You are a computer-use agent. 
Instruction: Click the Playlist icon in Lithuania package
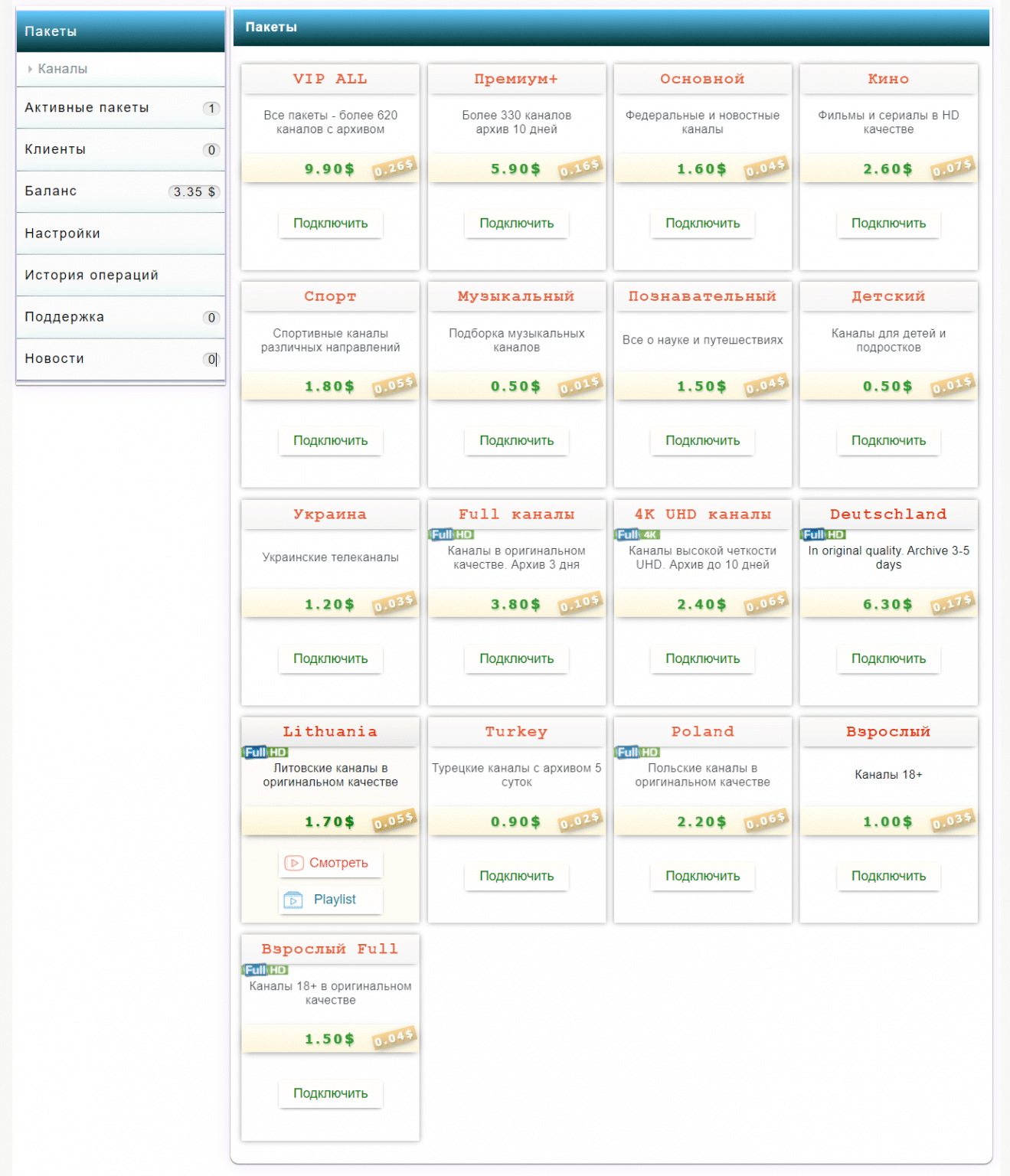293,900
